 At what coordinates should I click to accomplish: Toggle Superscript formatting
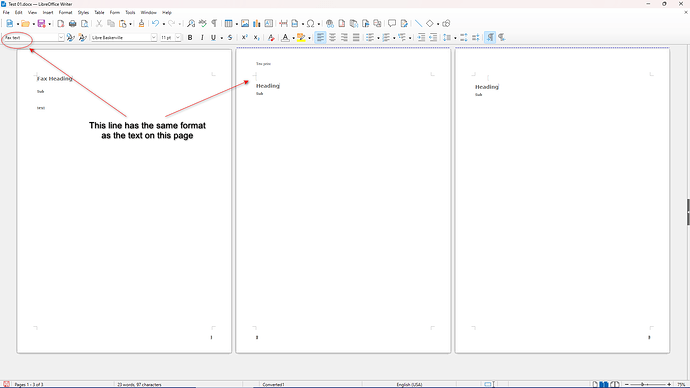(245, 38)
